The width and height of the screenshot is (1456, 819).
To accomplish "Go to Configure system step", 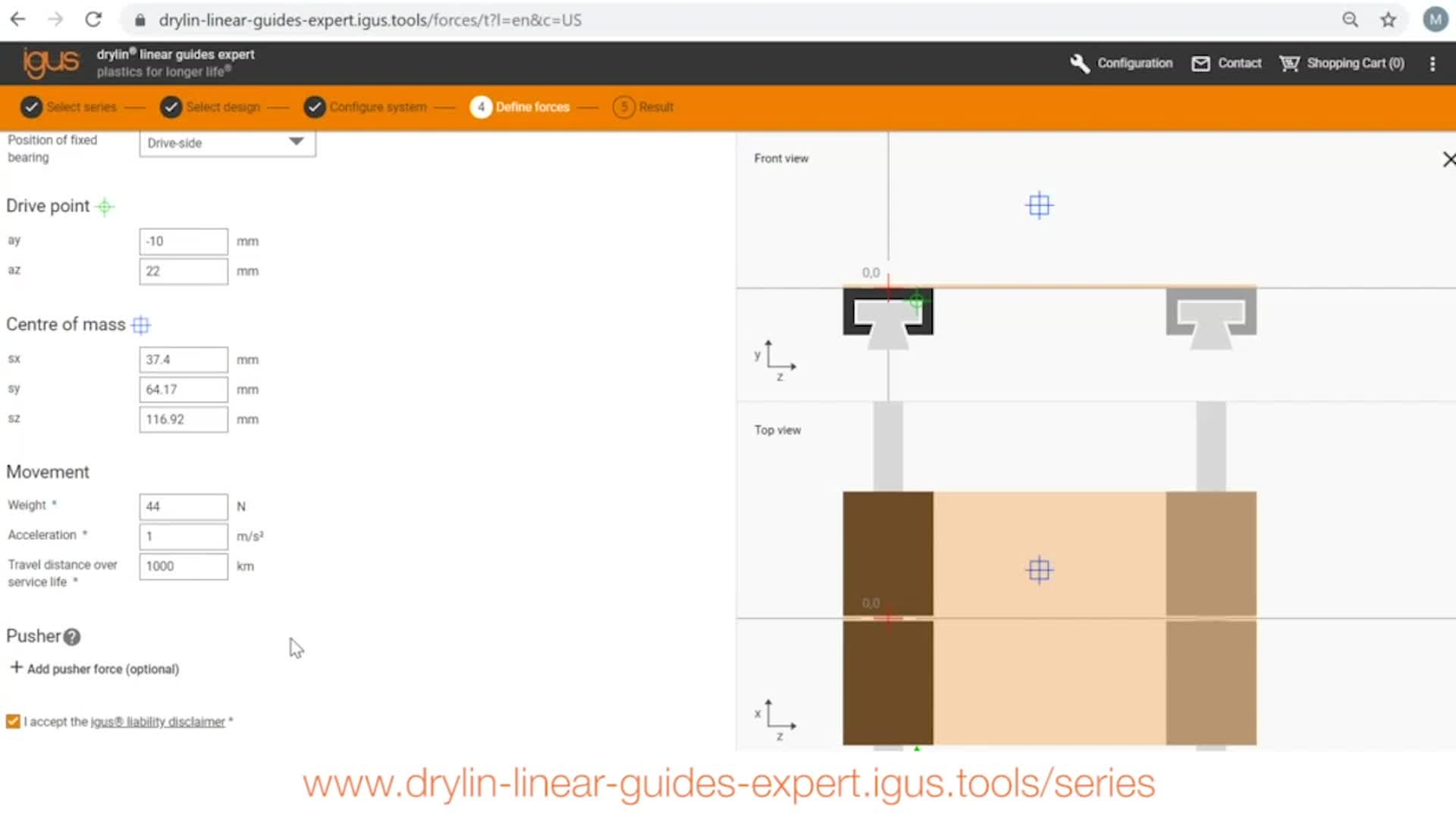I will (366, 107).
